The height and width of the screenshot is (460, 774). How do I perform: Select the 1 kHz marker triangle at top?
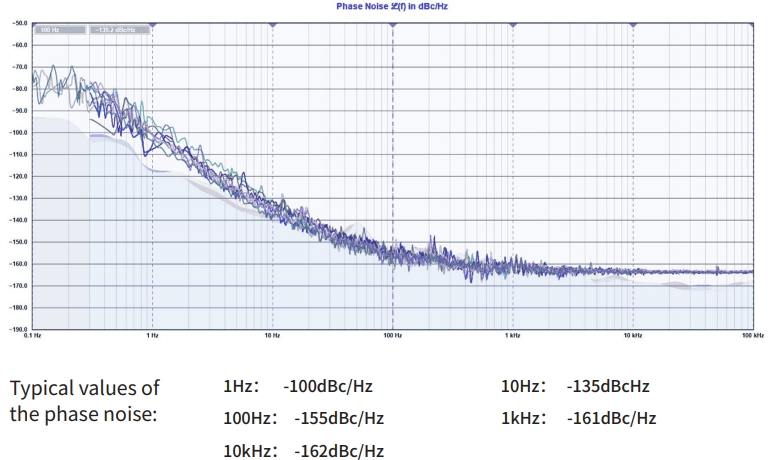point(512,23)
